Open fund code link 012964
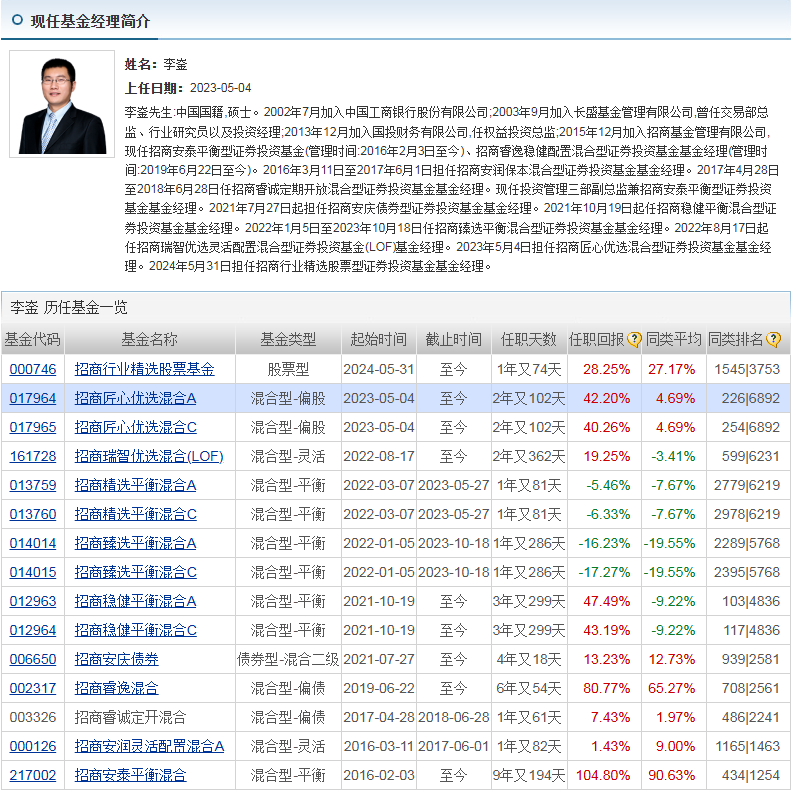 [33, 631]
